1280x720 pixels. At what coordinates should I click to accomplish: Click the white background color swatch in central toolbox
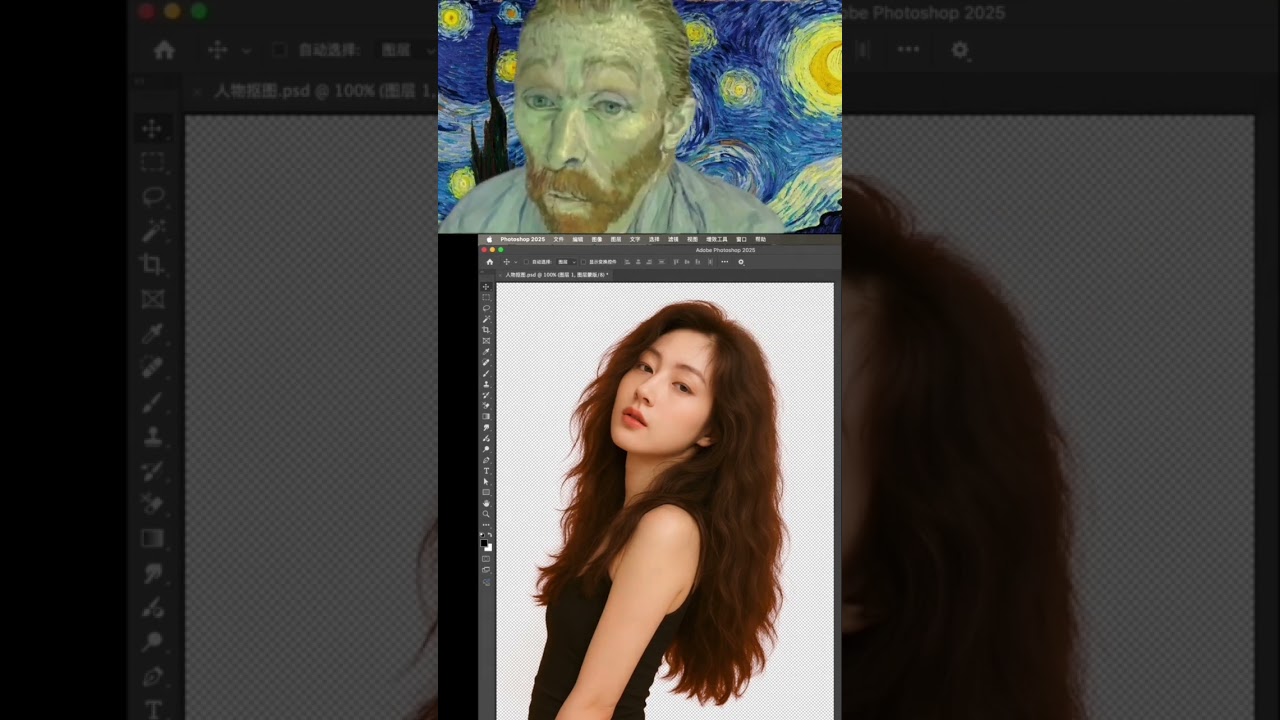coord(489,548)
